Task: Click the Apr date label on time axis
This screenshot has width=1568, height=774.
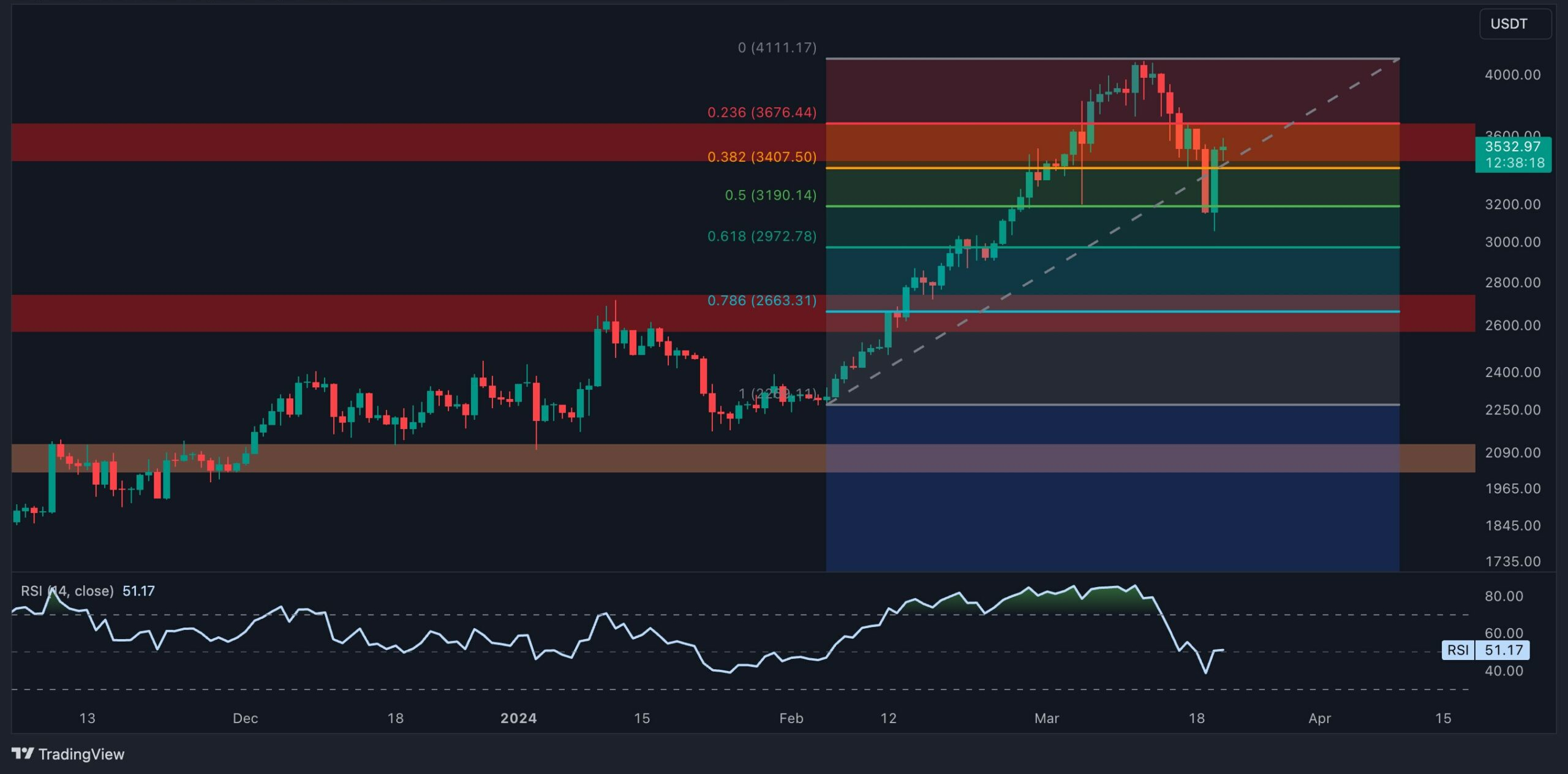Action: [x=1319, y=718]
